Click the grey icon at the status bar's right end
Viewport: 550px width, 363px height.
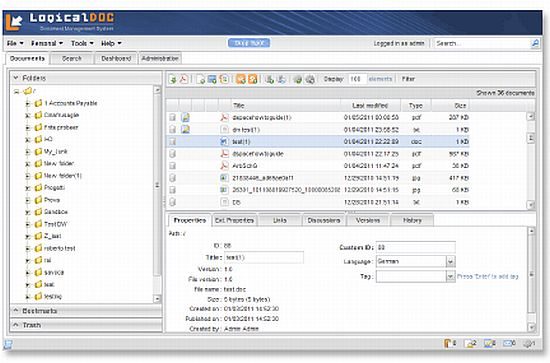pyautogui.click(x=528, y=344)
